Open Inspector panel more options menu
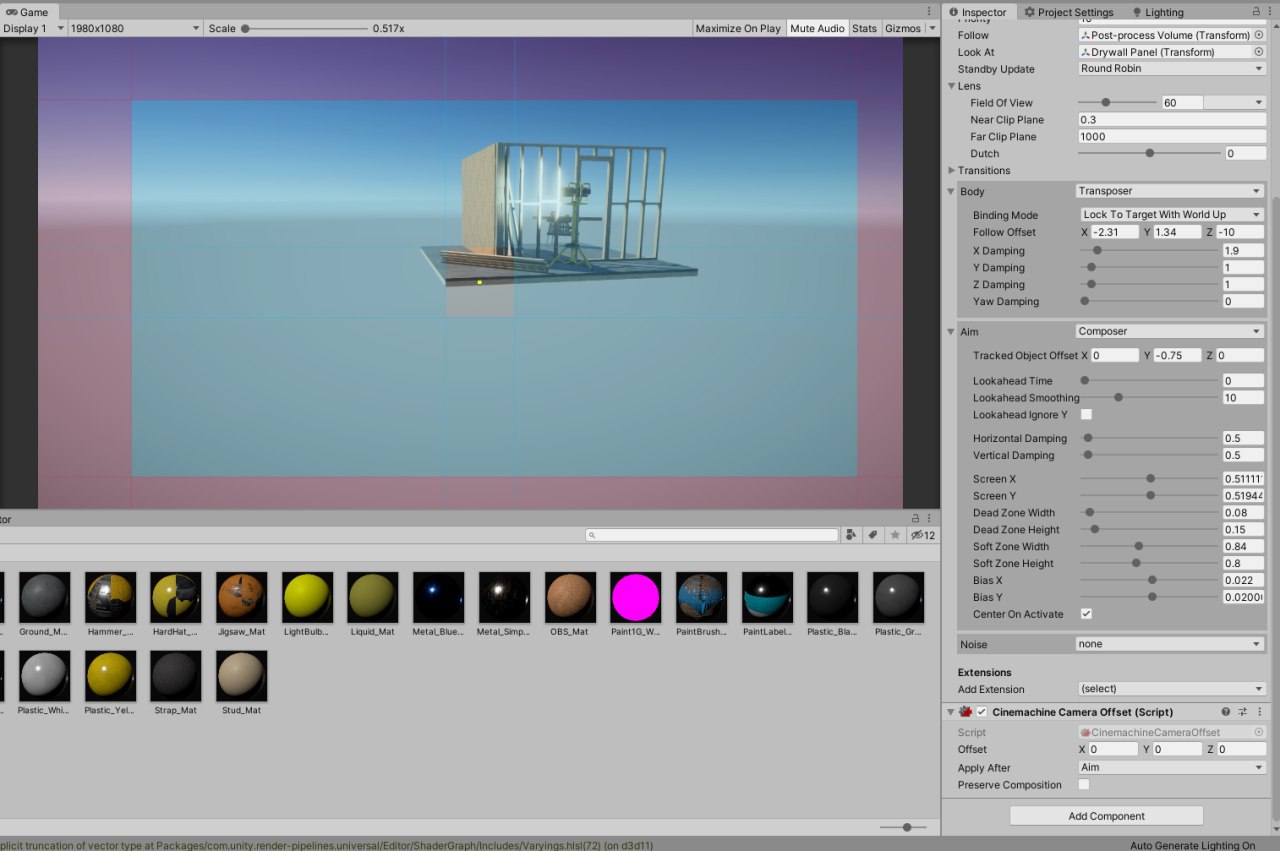1280x851 pixels. [1271, 11]
